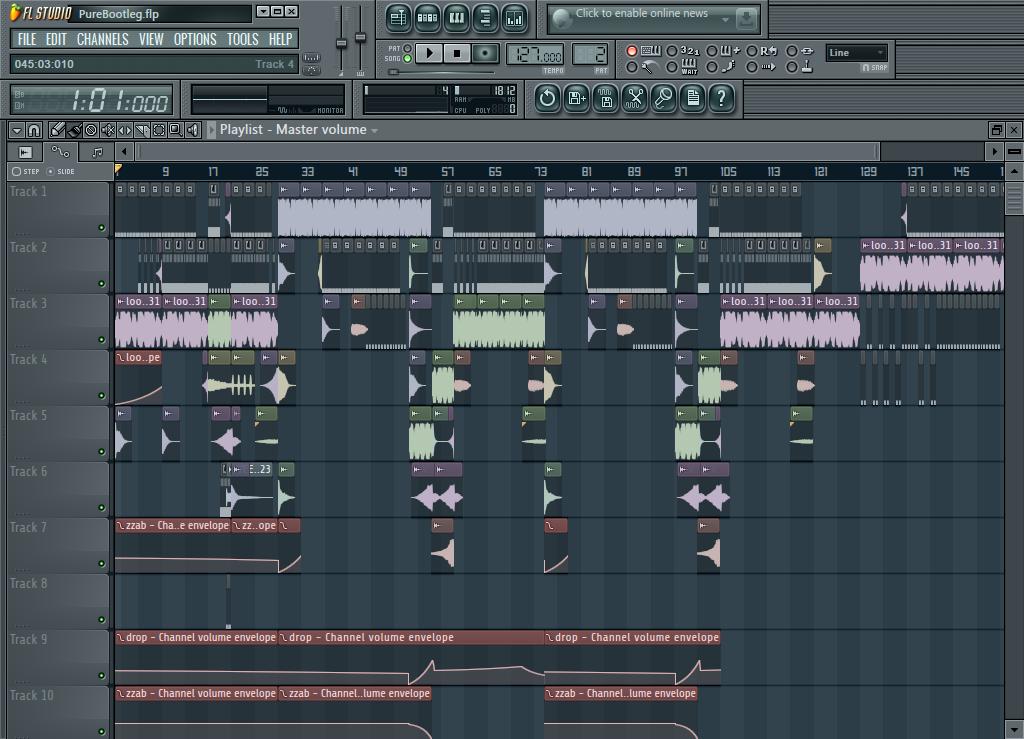Image resolution: width=1029 pixels, height=739 pixels.
Task: Open the CHANNELS menu
Action: coord(102,39)
